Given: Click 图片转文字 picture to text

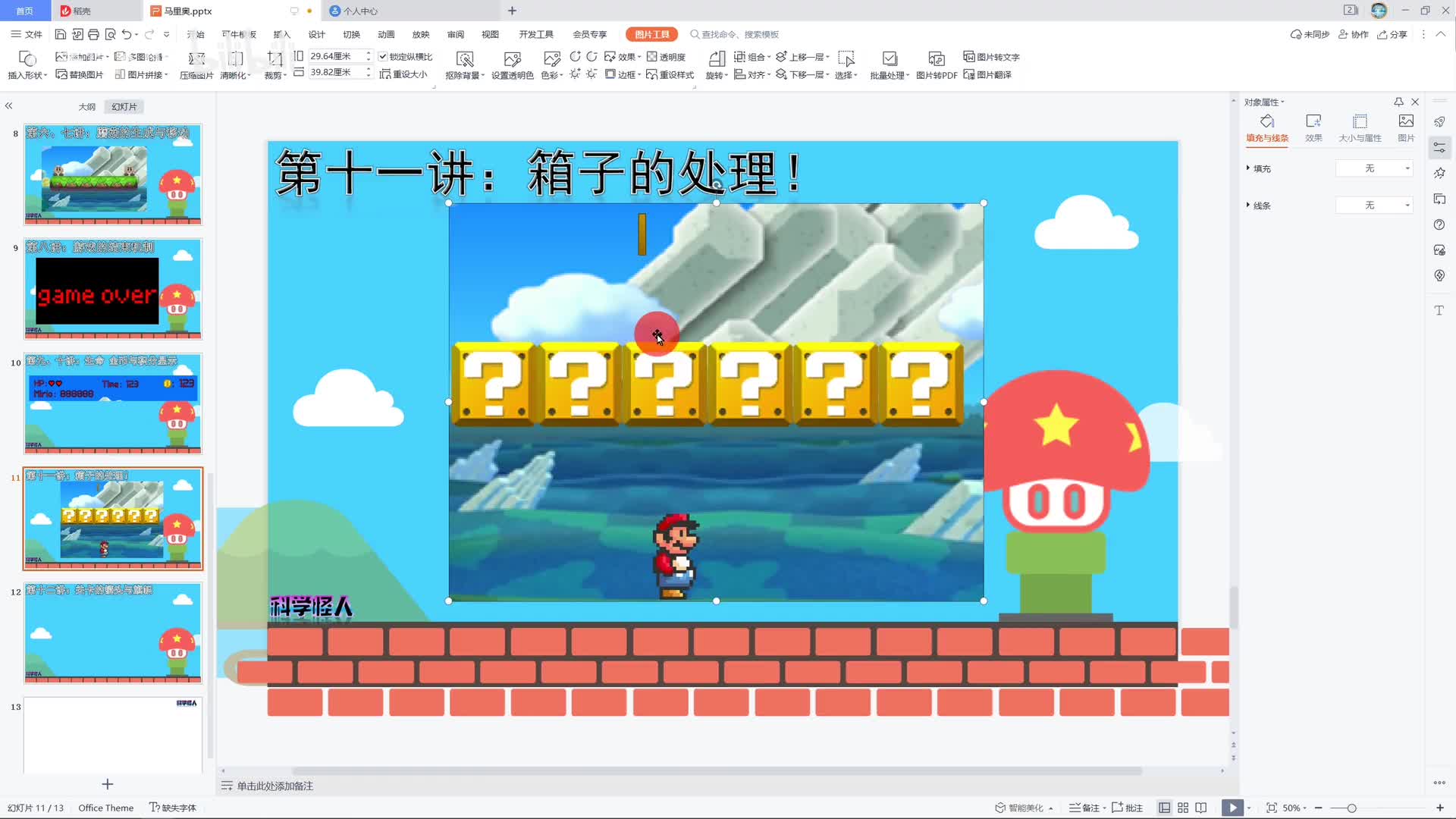Looking at the screenshot, I should [991, 57].
